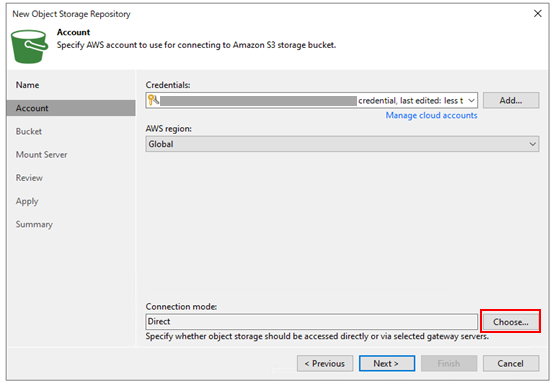Image resolution: width=553 pixels, height=382 pixels.
Task: Click into the Connection mode Direct field
Action: pyautogui.click(x=311, y=322)
